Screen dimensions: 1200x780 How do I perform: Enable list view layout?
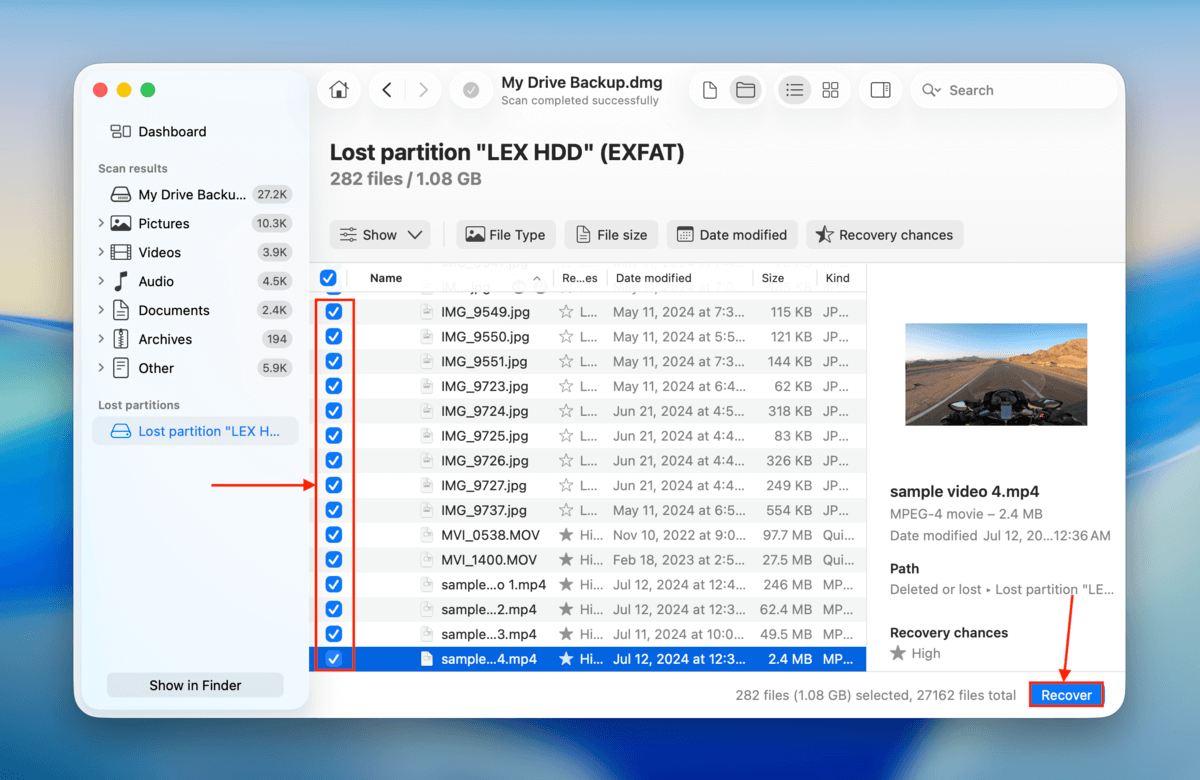click(794, 89)
